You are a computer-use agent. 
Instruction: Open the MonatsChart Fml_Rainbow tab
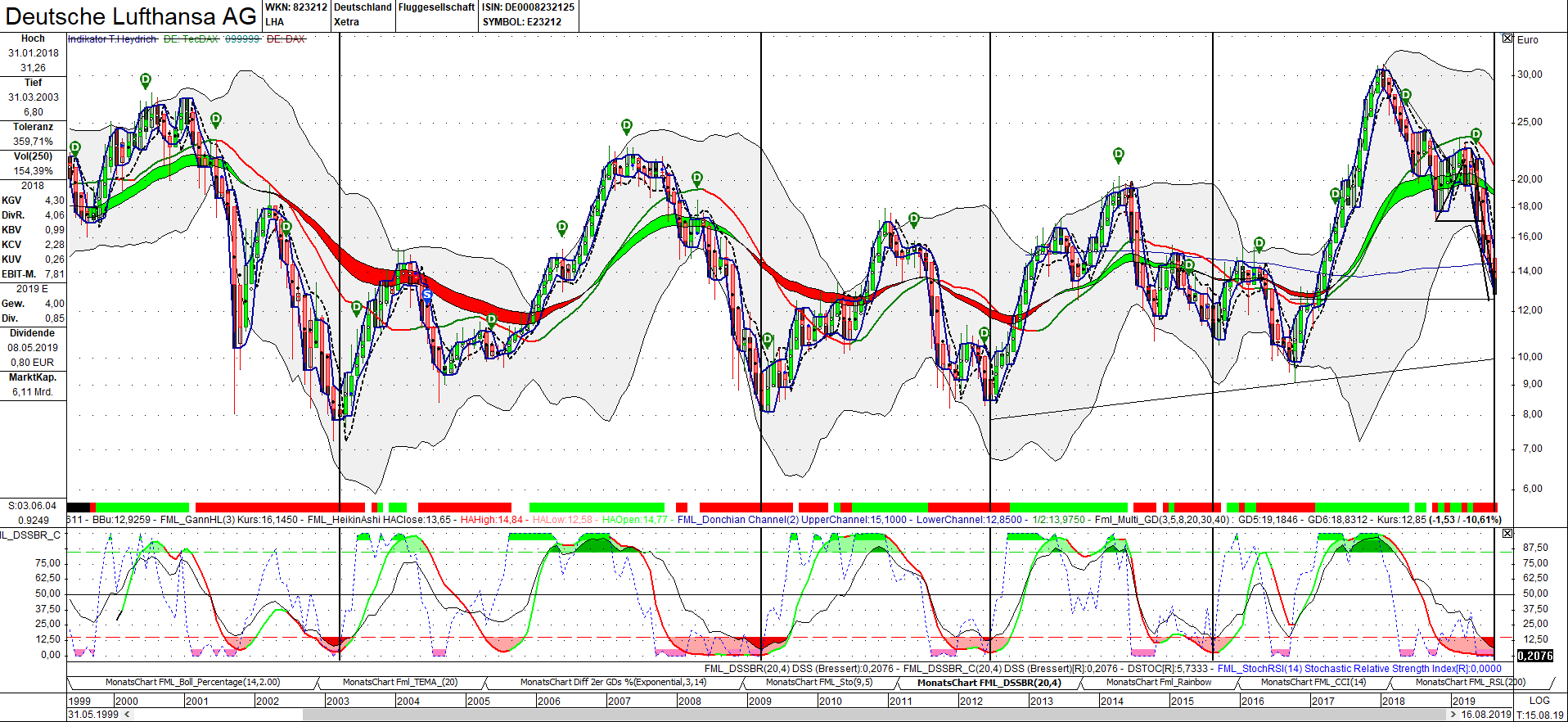(1159, 682)
